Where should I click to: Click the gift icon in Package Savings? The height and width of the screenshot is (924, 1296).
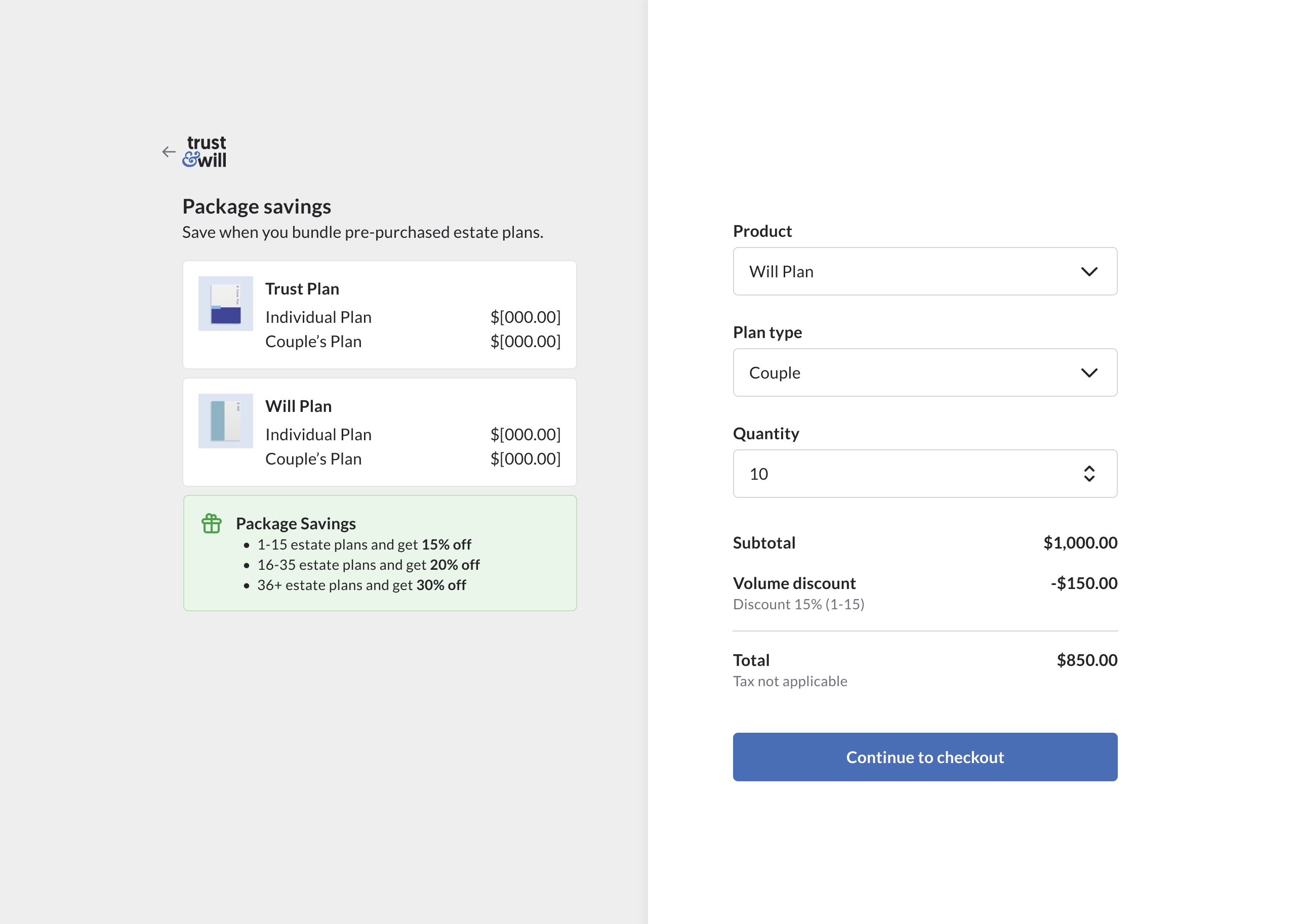click(x=211, y=523)
